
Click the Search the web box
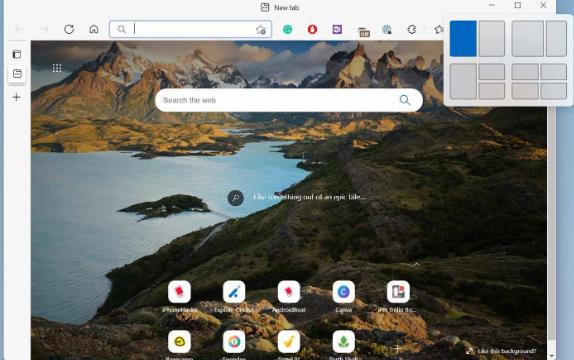[x=289, y=100]
